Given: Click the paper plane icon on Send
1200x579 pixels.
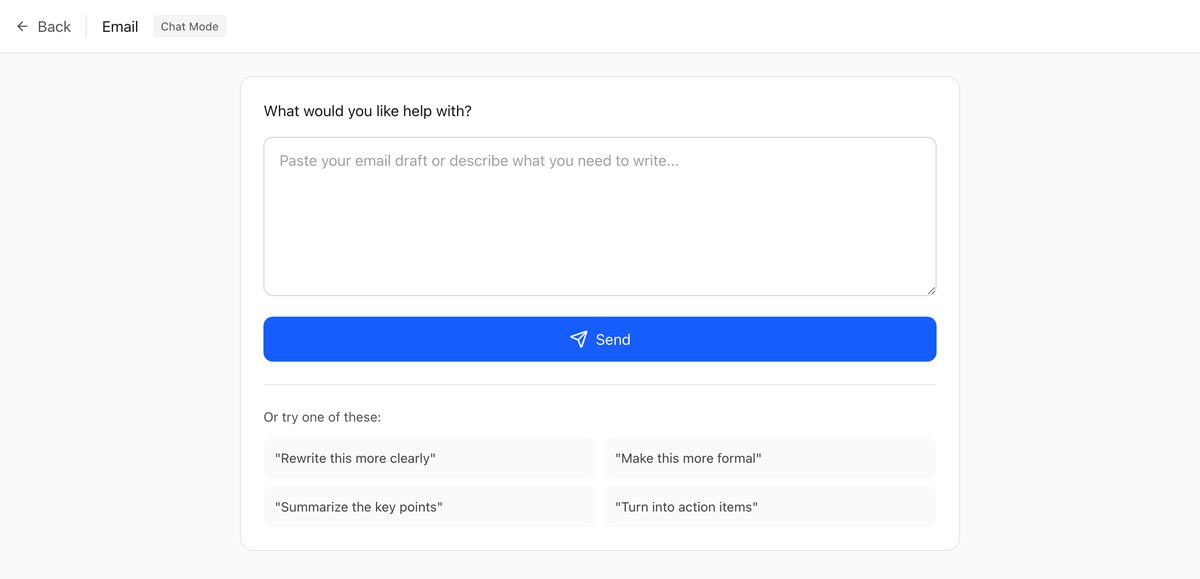Looking at the screenshot, I should coord(578,339).
